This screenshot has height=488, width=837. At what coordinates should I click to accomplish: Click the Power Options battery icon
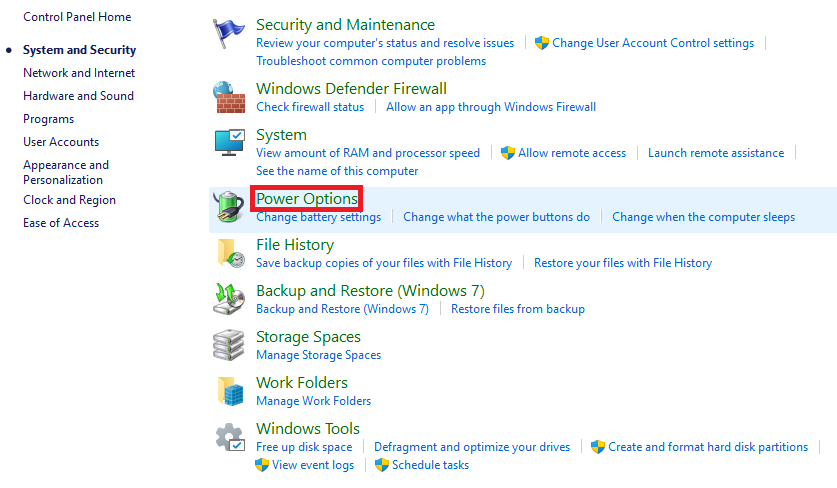tap(229, 207)
